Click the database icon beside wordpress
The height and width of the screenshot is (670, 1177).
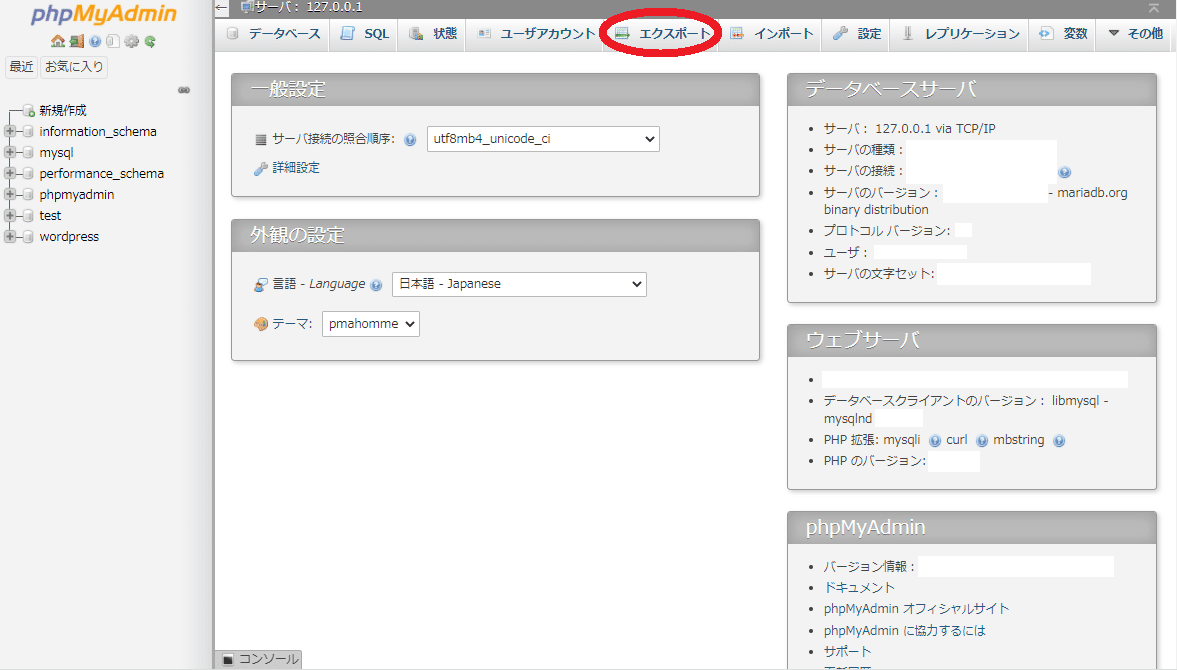click(x=28, y=237)
